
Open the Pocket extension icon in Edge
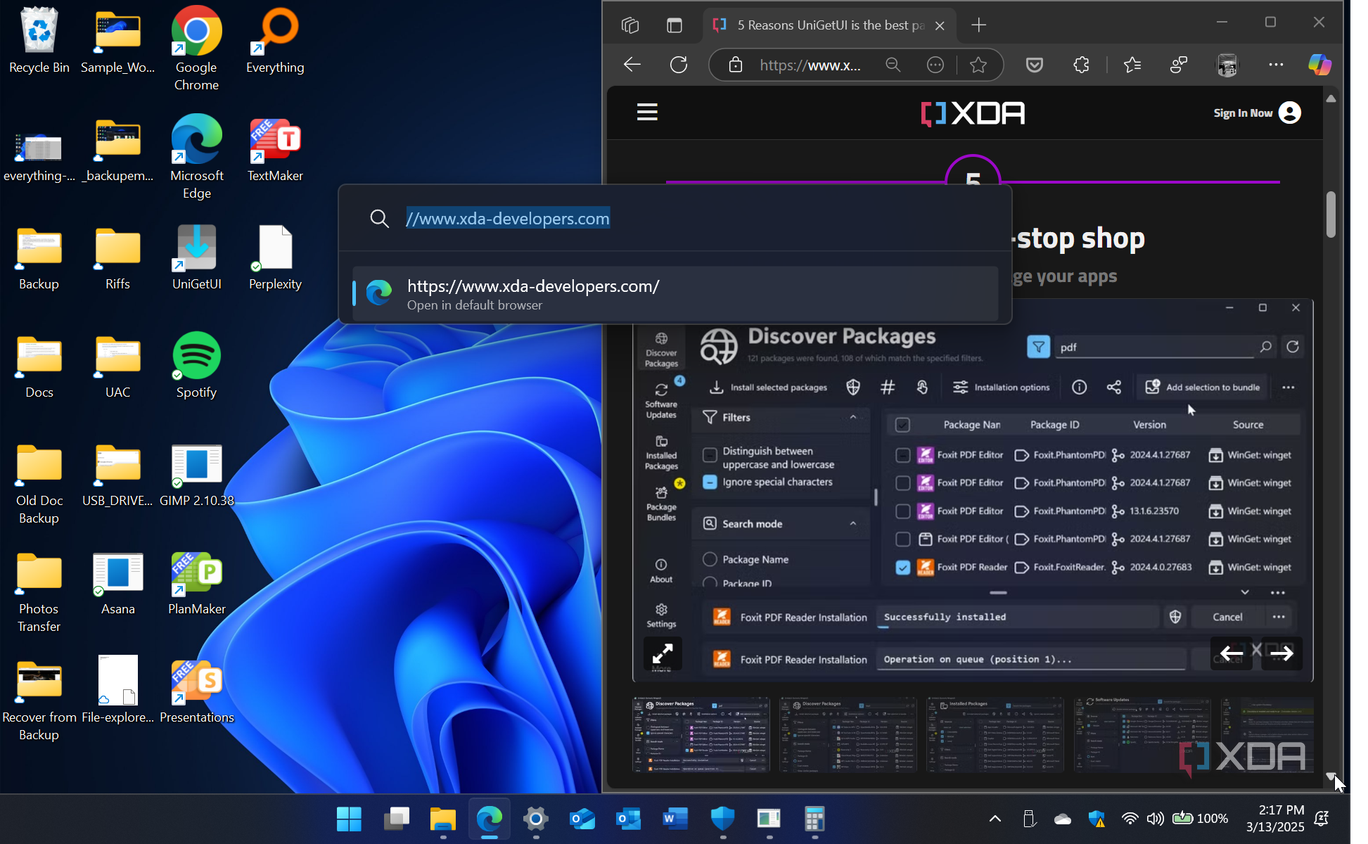click(x=1035, y=65)
